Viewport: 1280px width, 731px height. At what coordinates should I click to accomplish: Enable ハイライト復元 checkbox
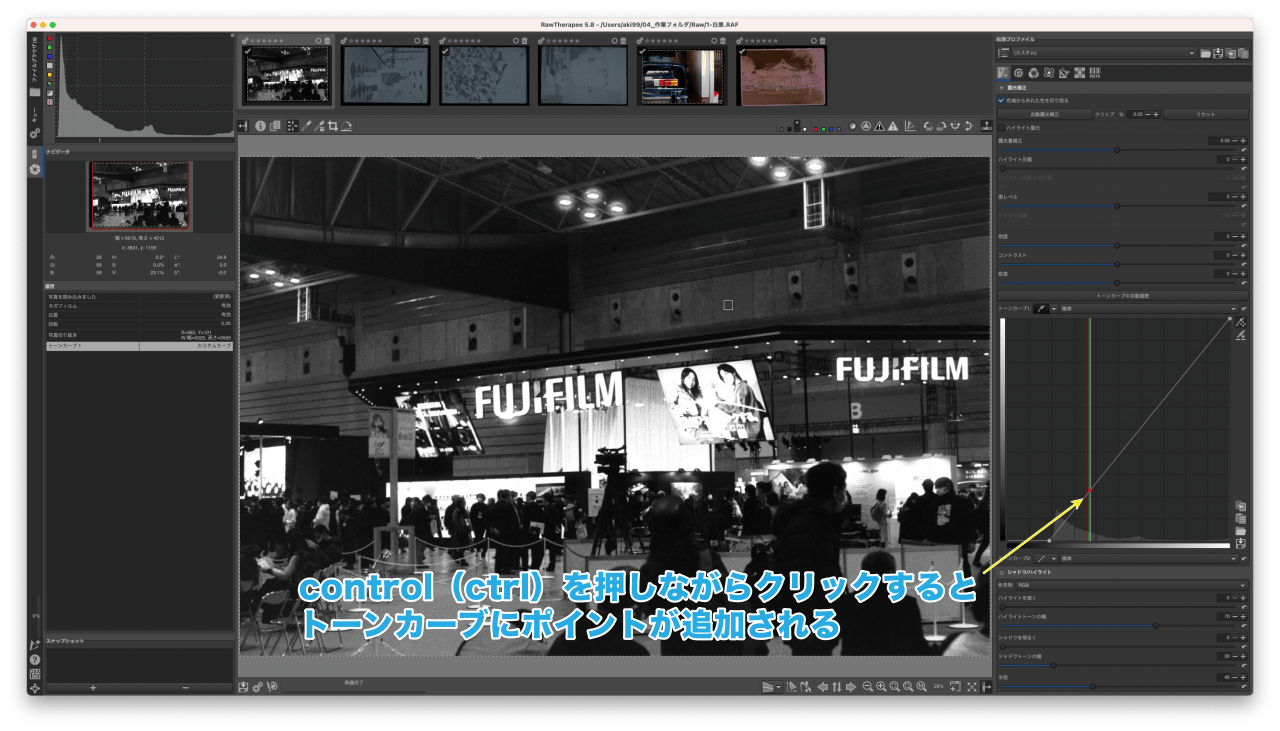[1001, 128]
